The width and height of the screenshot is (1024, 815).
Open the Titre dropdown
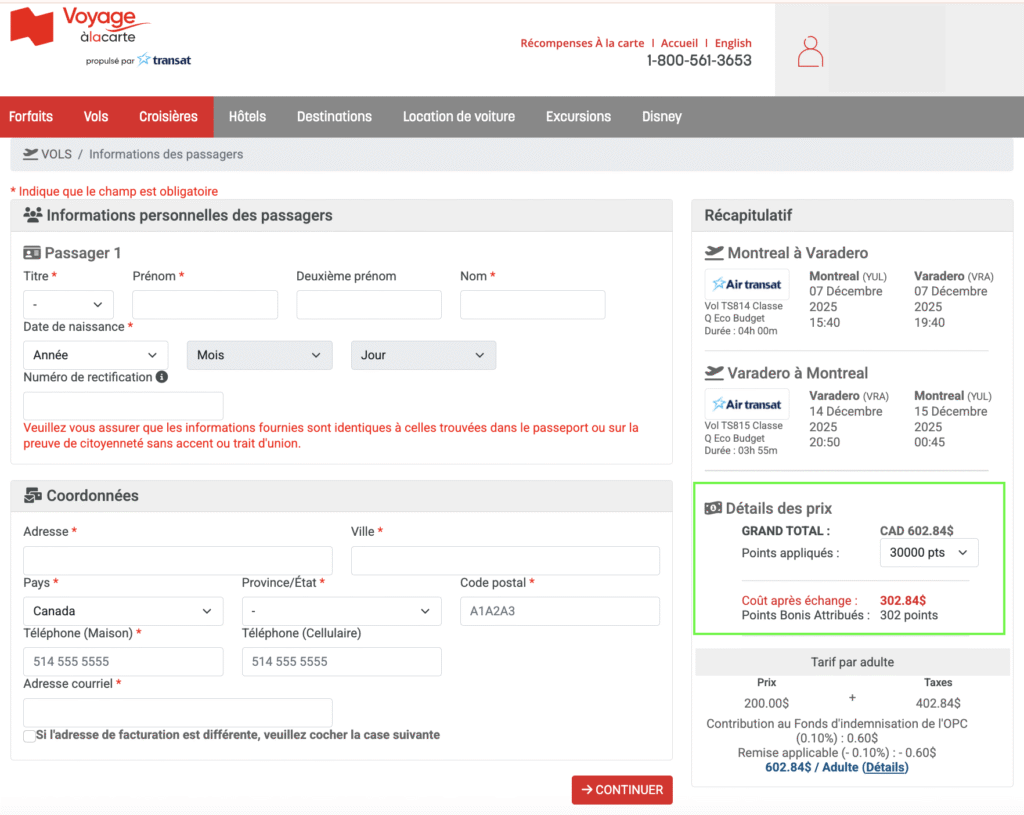click(x=68, y=304)
